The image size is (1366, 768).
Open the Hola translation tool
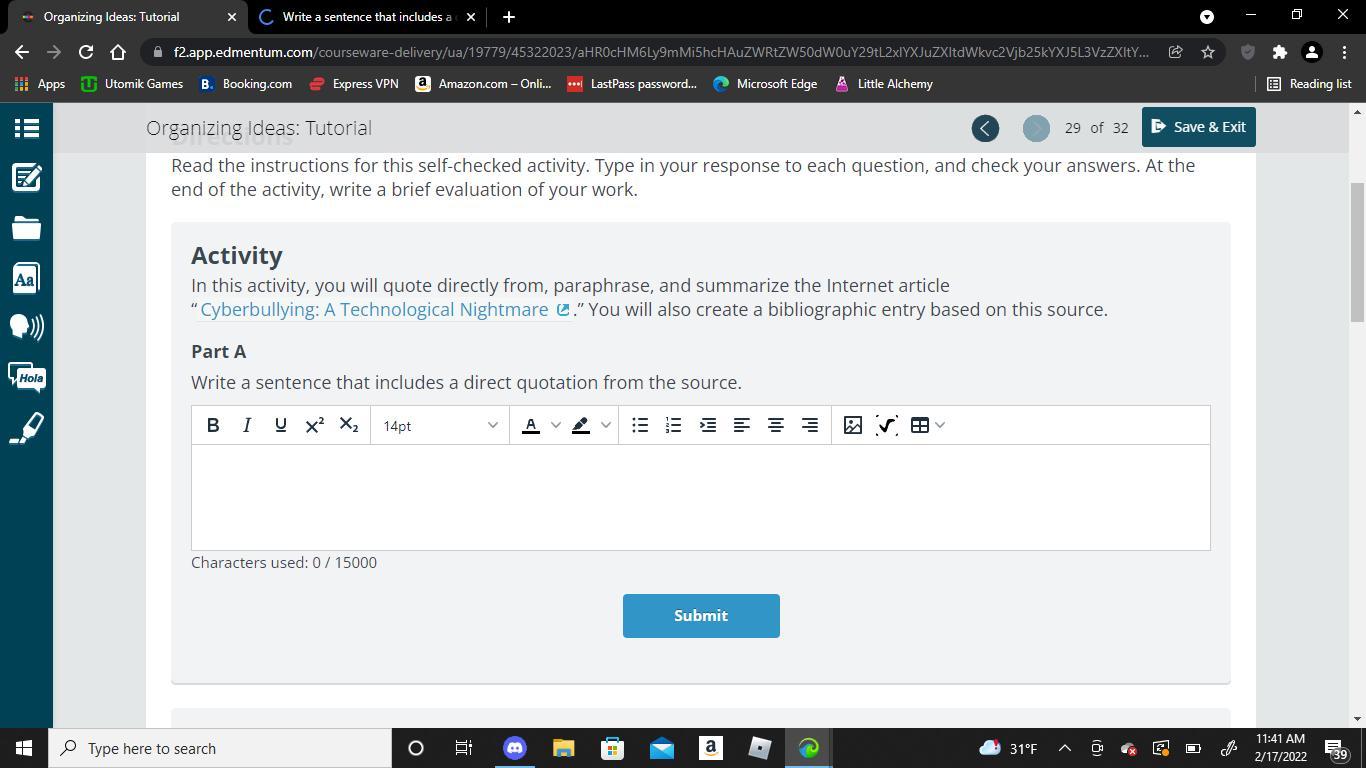(x=26, y=377)
